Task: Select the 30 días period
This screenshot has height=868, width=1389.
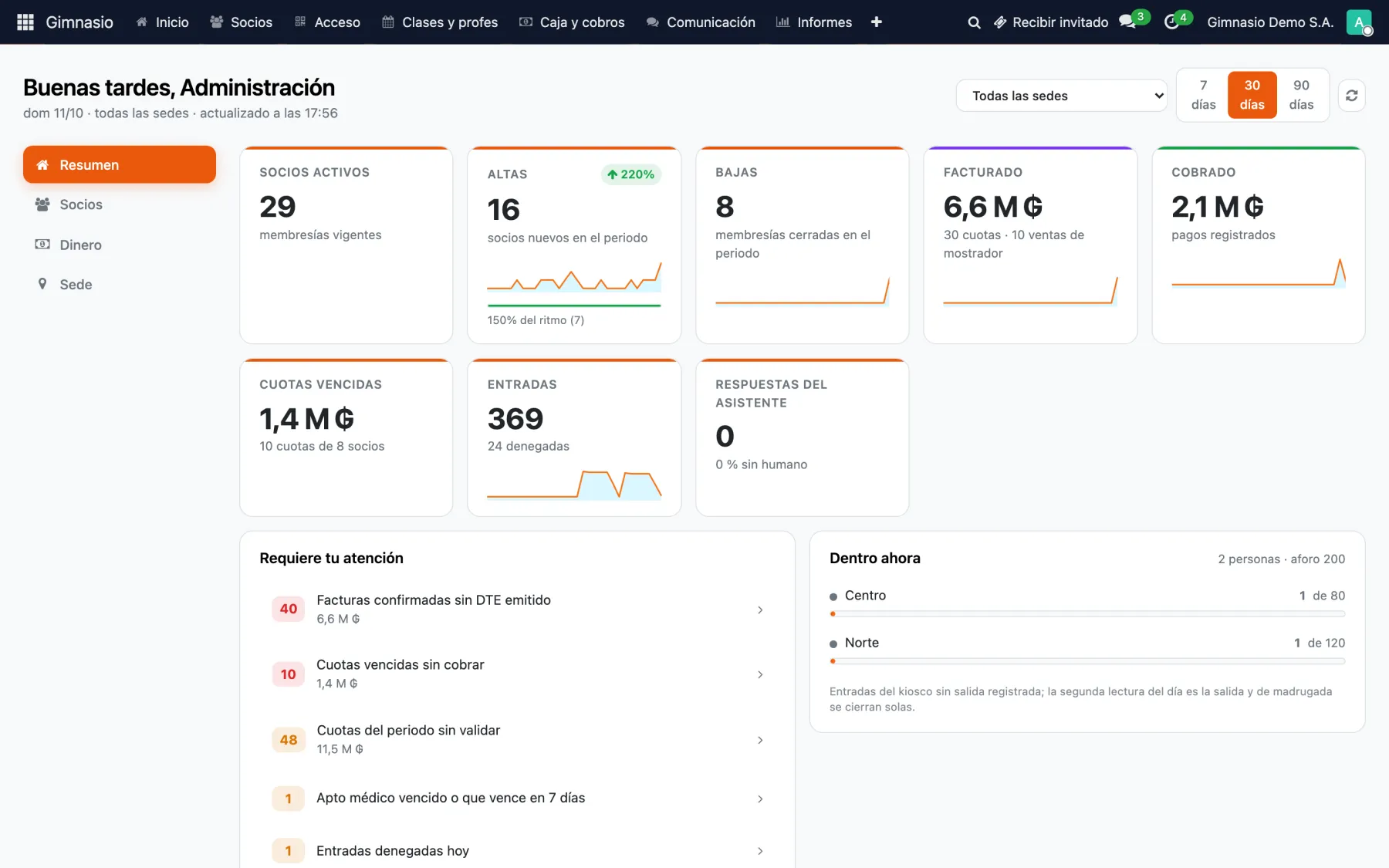Action: pyautogui.click(x=1252, y=95)
